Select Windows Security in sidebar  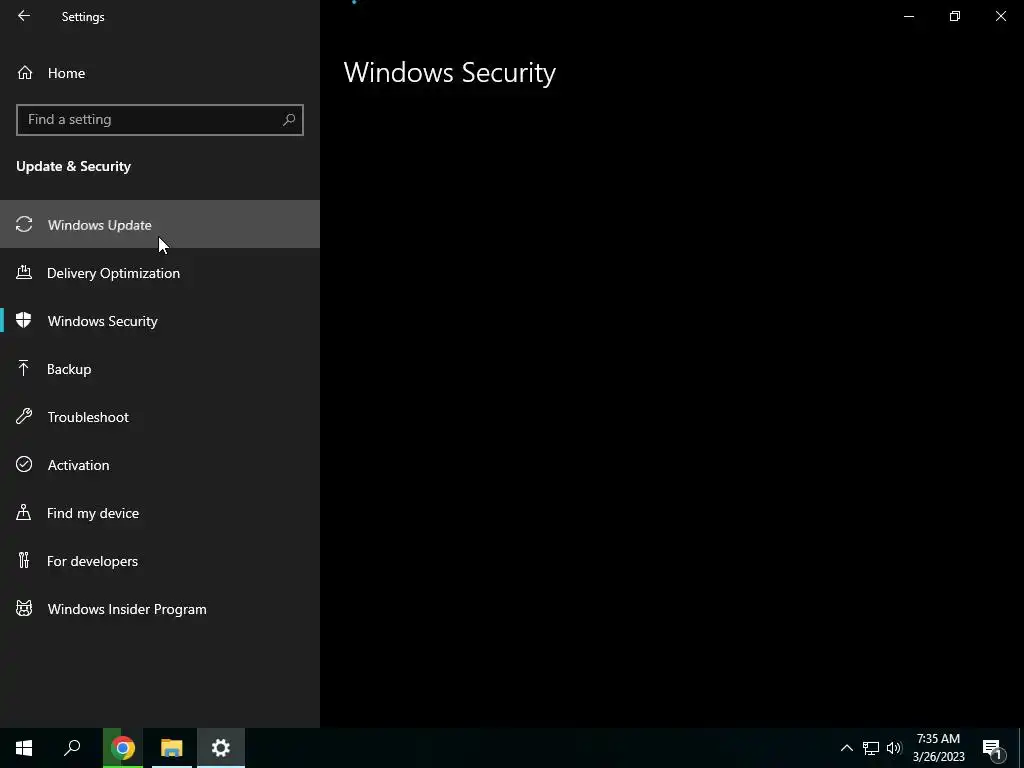tap(160, 321)
